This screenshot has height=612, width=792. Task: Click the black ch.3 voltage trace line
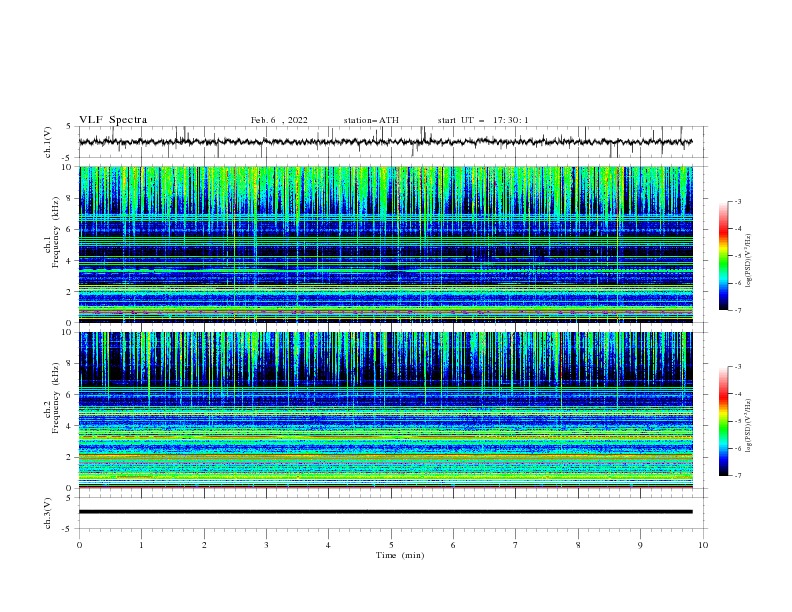point(386,512)
